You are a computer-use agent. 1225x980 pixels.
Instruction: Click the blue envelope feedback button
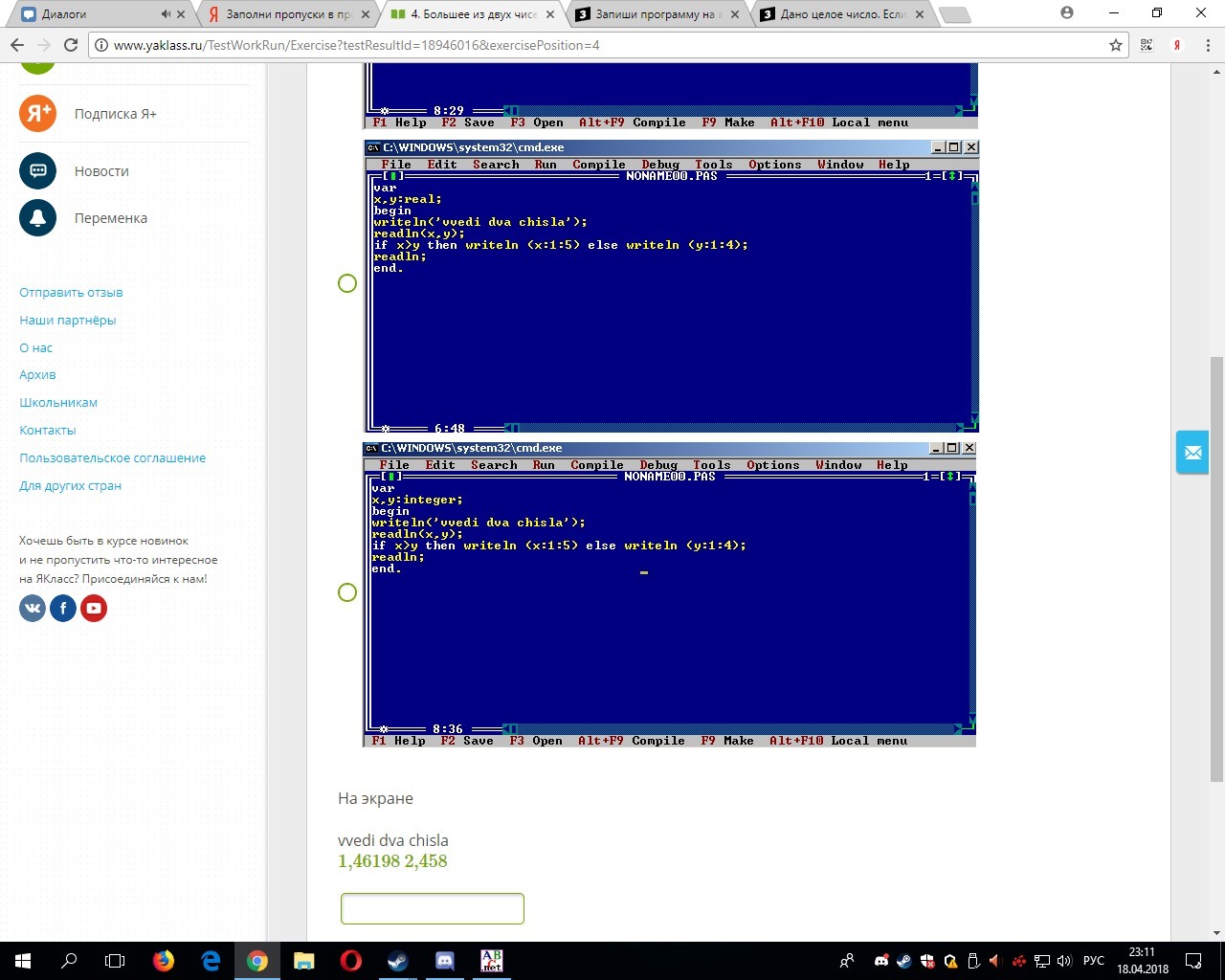(1192, 453)
